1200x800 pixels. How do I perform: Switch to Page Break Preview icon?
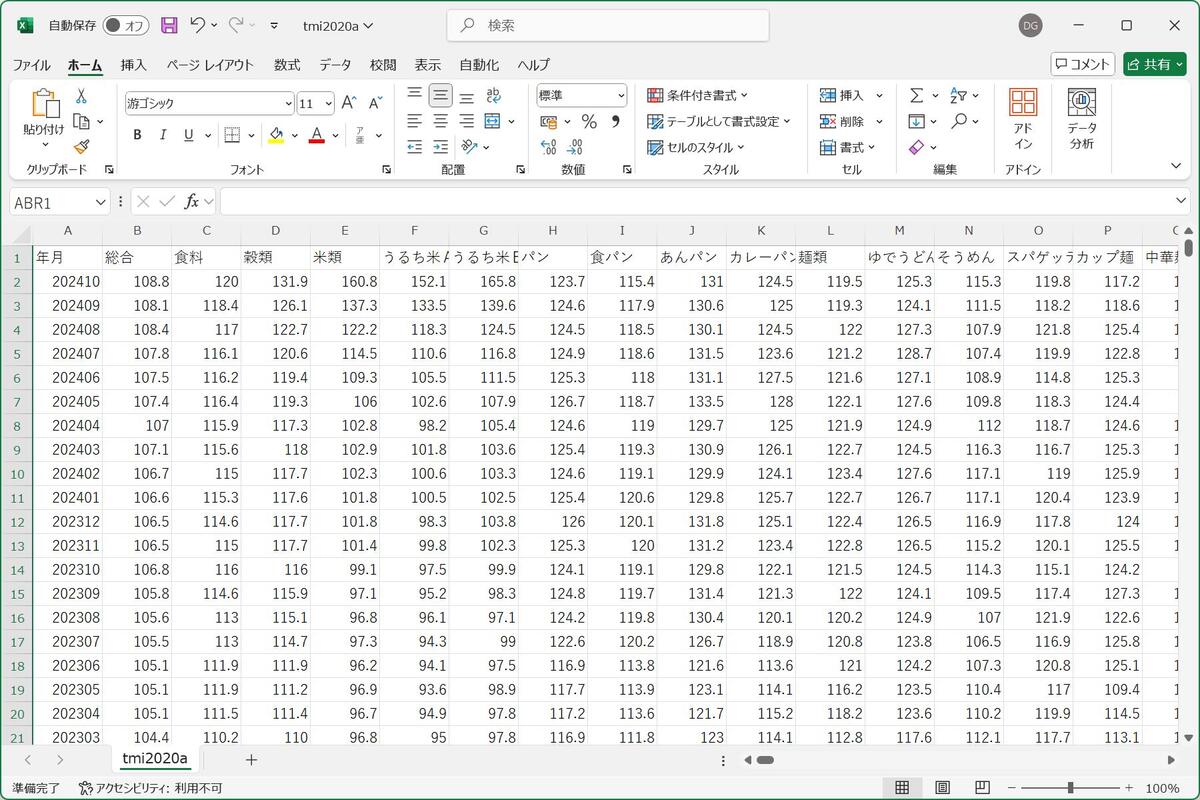click(982, 788)
